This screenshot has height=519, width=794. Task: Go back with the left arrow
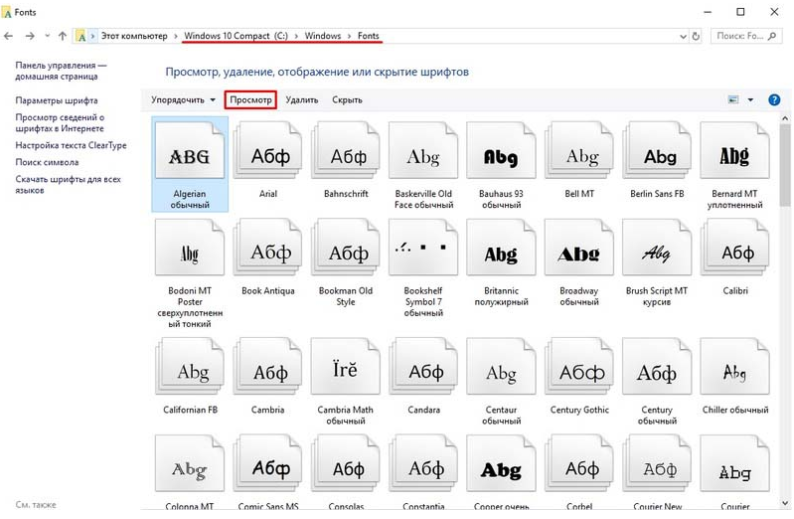9,36
